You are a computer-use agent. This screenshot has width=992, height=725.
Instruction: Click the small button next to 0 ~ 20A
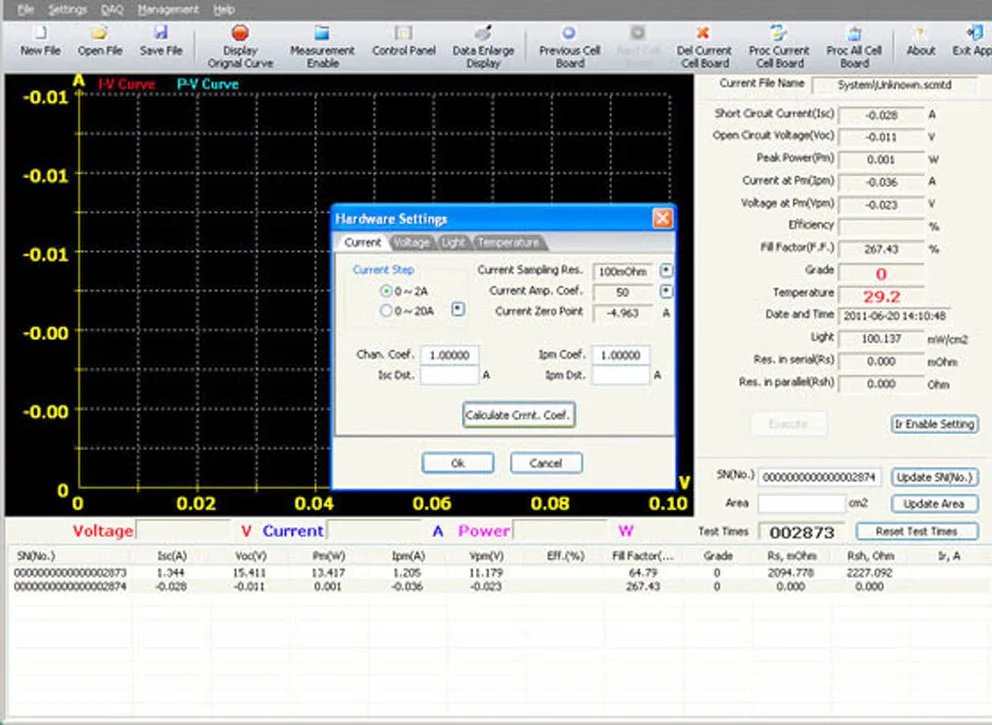tap(458, 310)
